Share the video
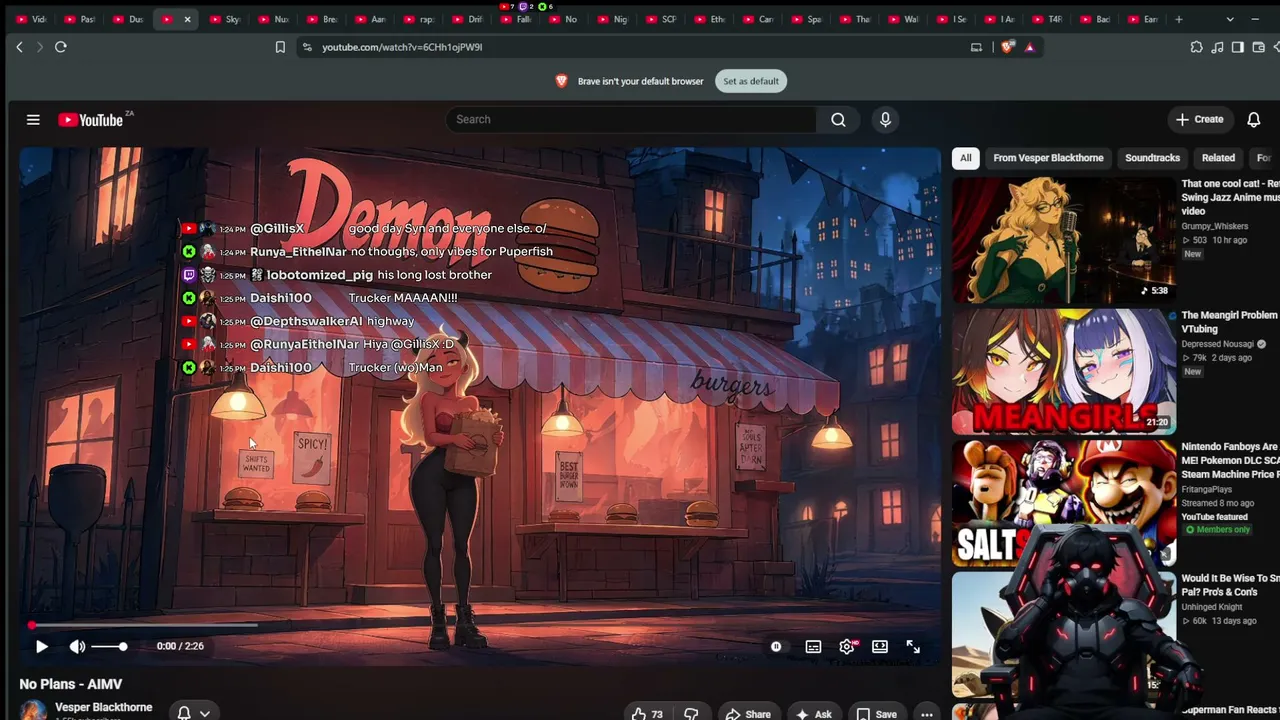Image resolution: width=1280 pixels, height=720 pixels. click(x=748, y=714)
